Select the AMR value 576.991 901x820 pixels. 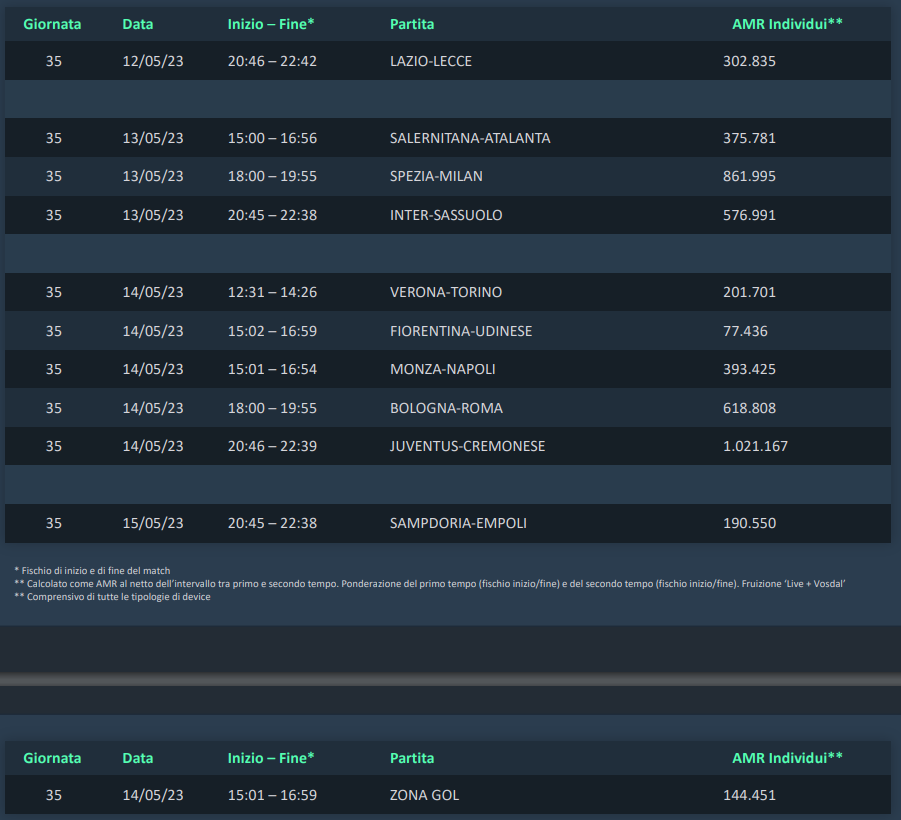749,215
